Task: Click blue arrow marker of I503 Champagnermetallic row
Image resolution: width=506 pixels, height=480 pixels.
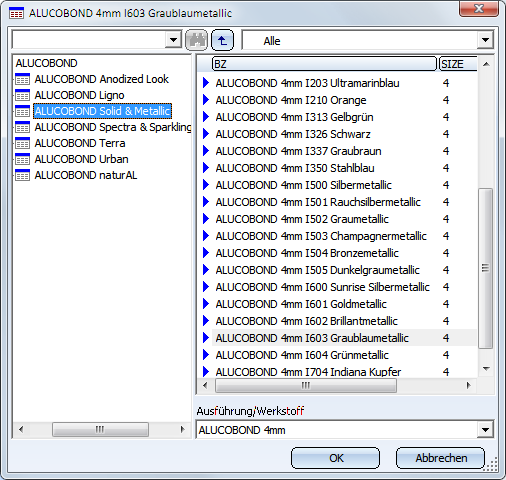Action: click(206, 236)
